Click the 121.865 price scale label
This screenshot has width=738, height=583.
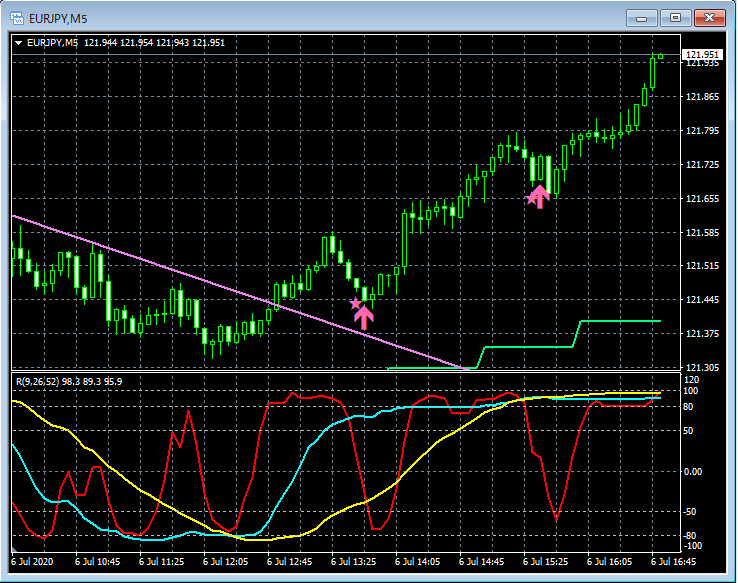[x=702, y=97]
